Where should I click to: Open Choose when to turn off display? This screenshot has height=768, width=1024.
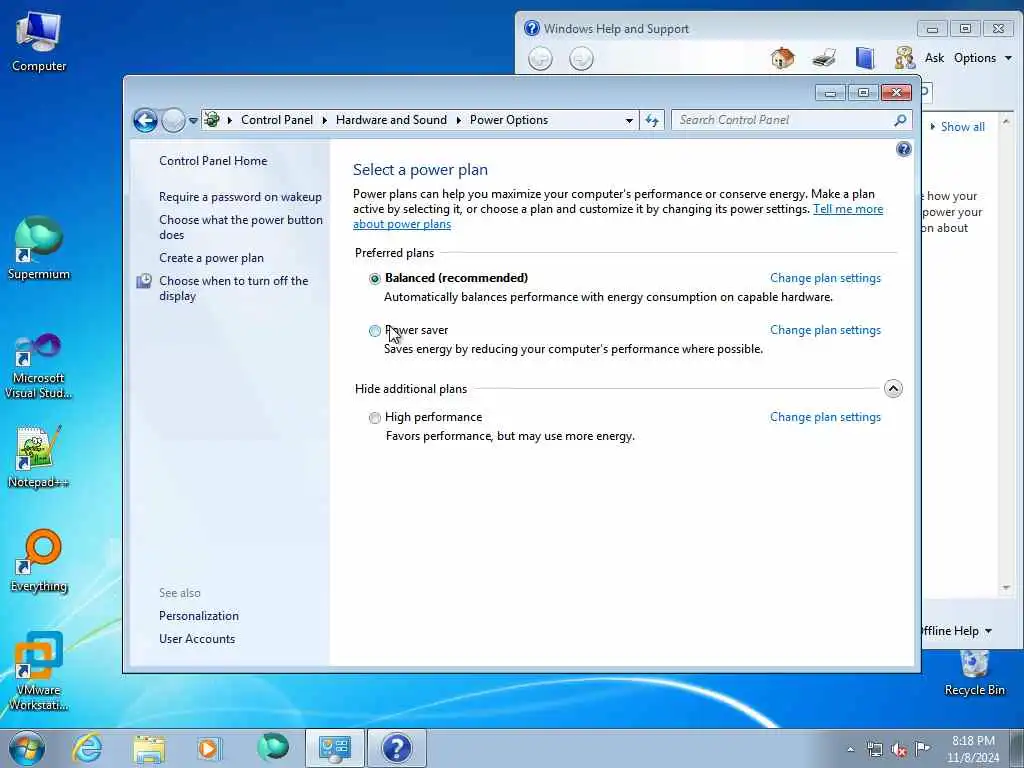click(x=234, y=288)
